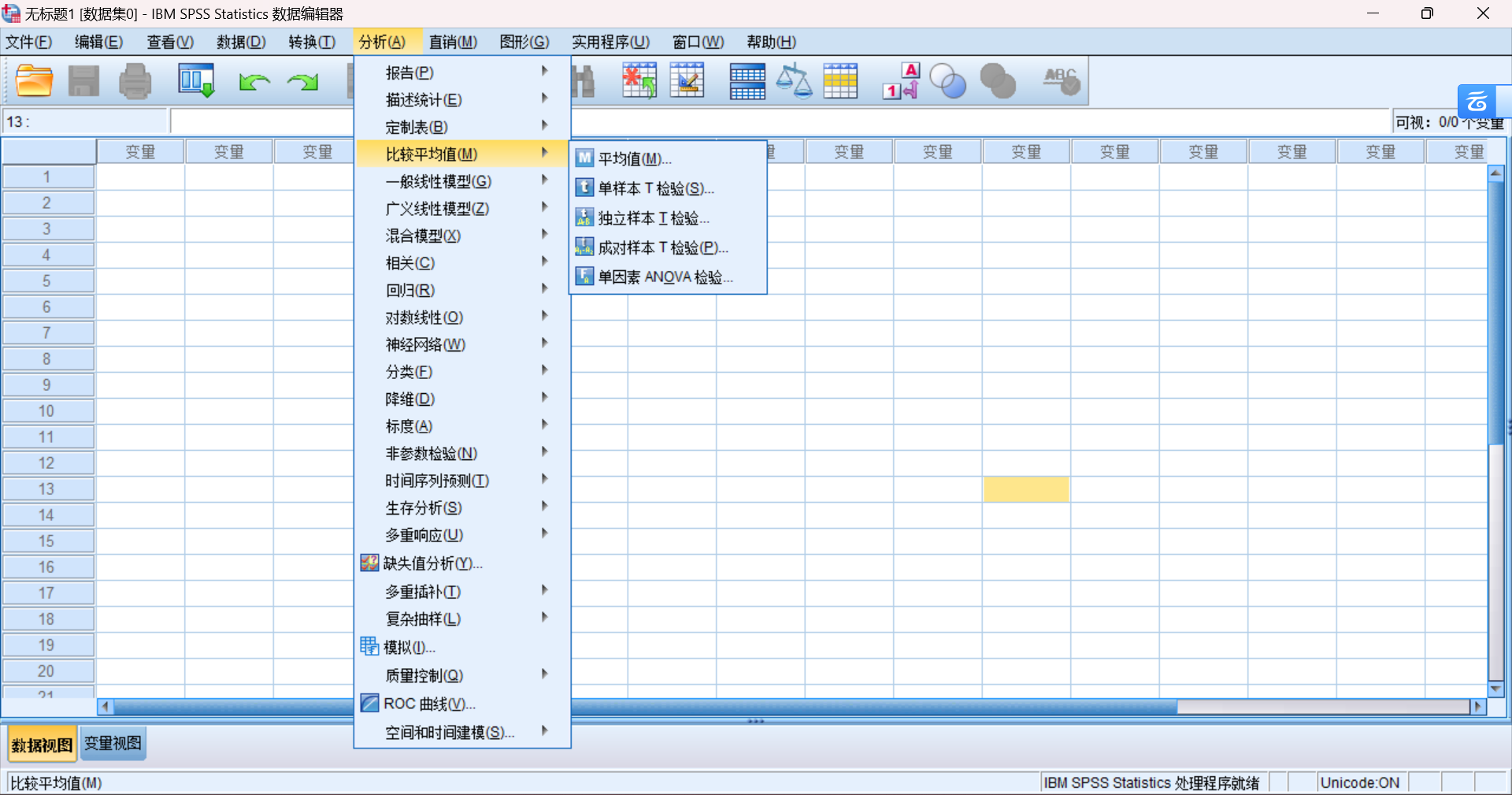The height and width of the screenshot is (795, 1512).
Task: Expand the 质量控制(Q) submenu
Action: pos(463,675)
